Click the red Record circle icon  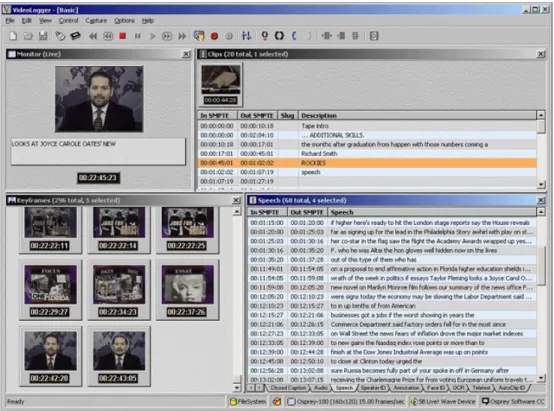214,36
